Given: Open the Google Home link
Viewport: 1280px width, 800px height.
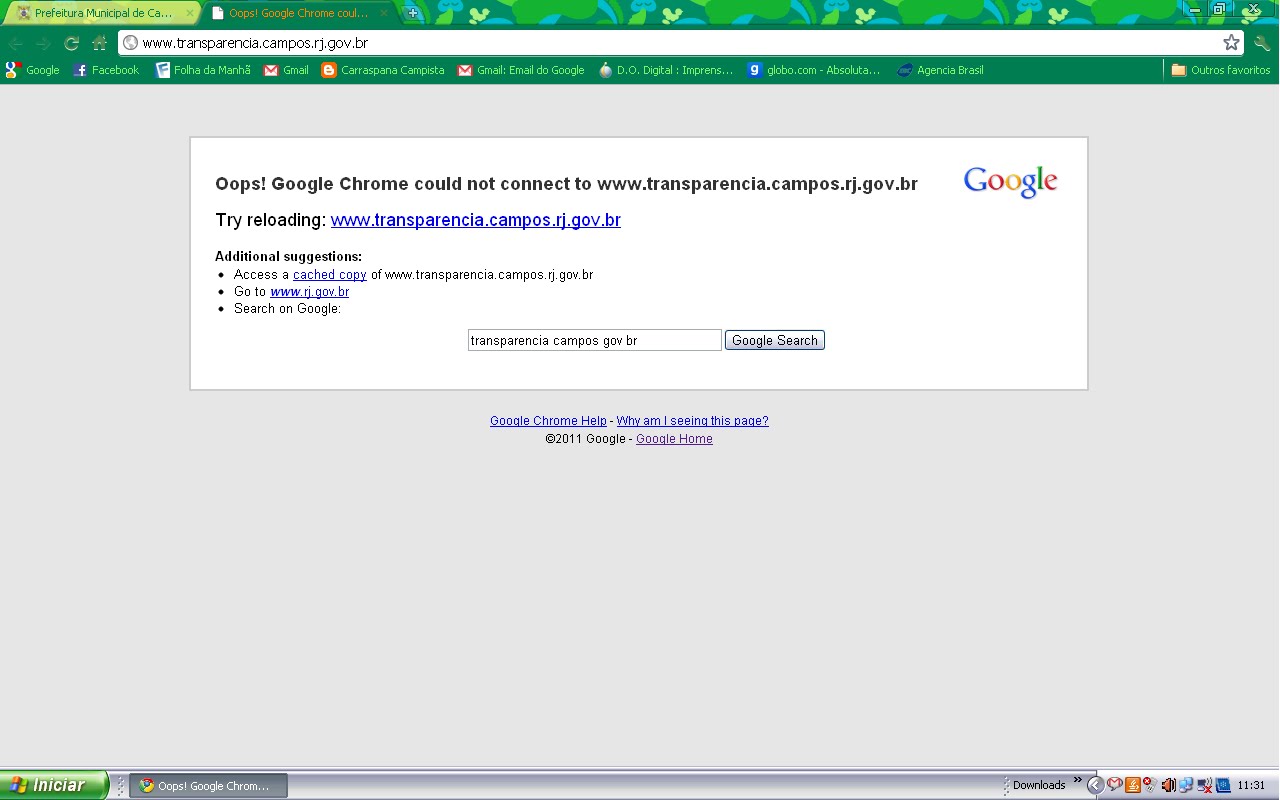Looking at the screenshot, I should [x=674, y=439].
